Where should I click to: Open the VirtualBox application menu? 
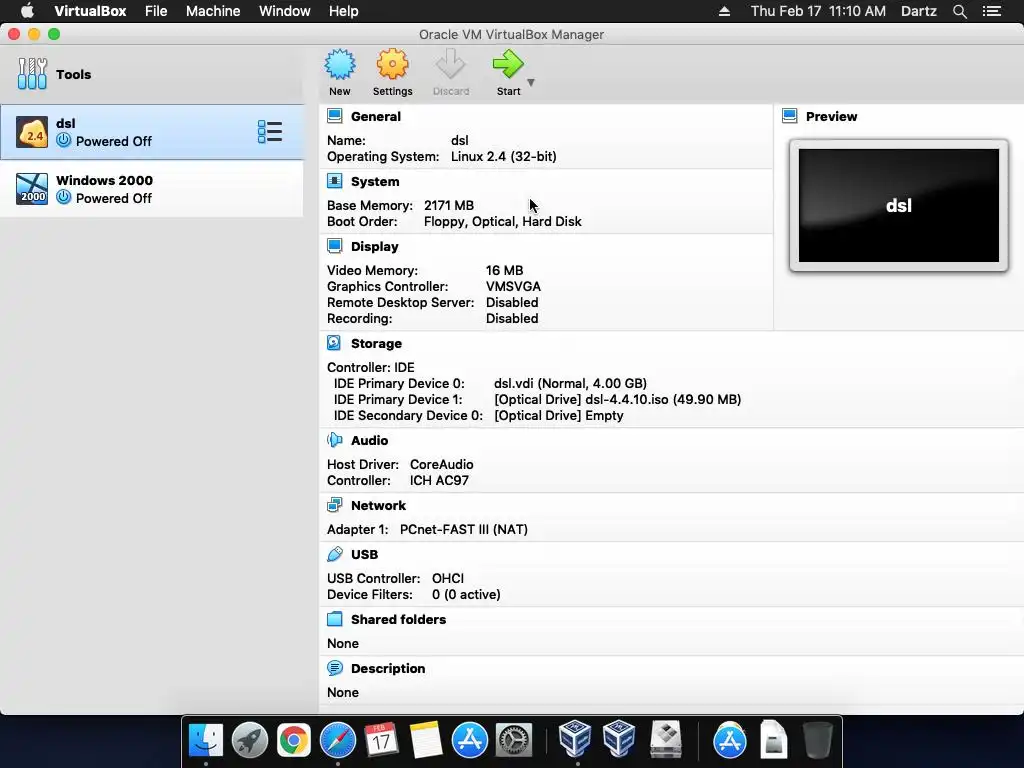tap(90, 11)
